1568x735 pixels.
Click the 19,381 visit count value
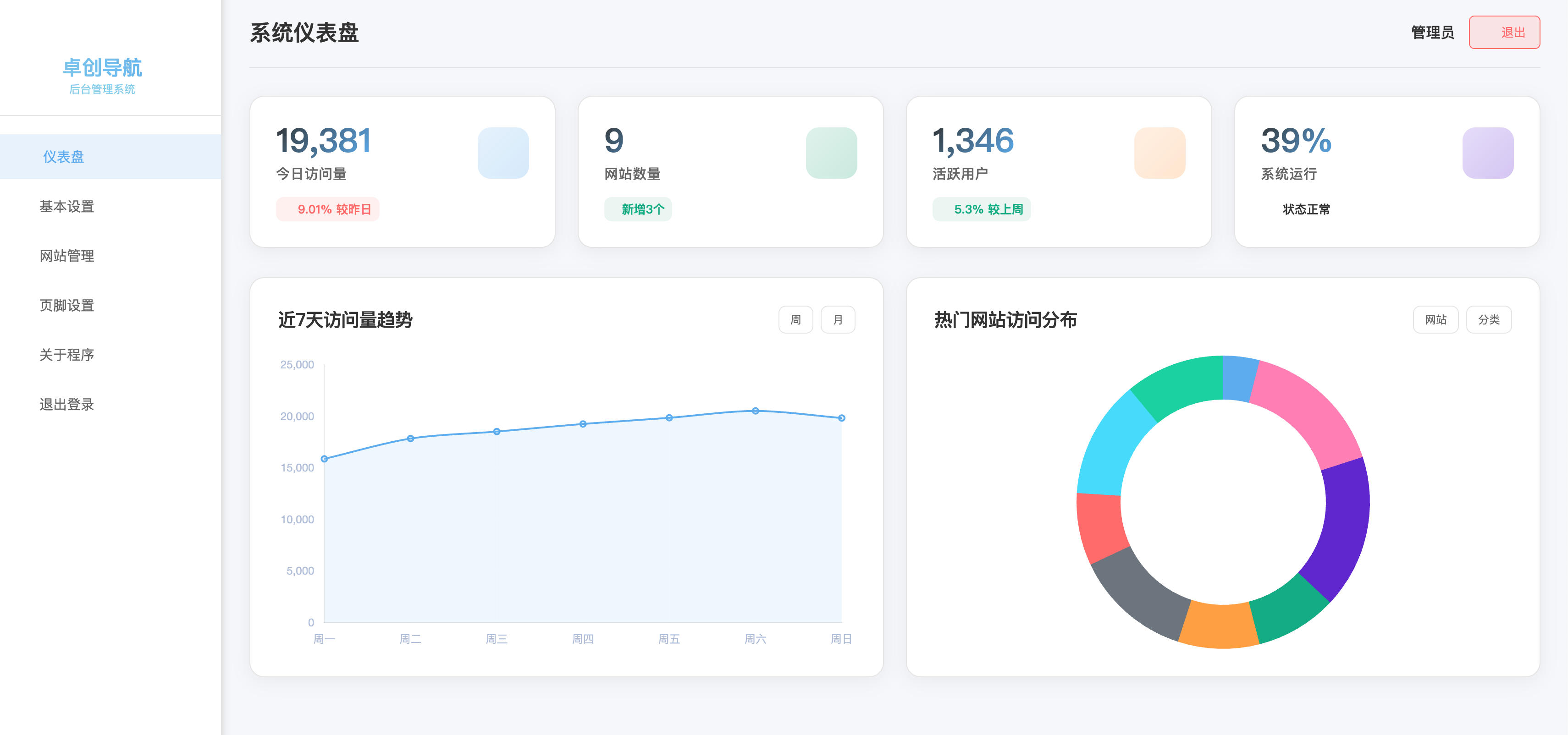coord(323,141)
